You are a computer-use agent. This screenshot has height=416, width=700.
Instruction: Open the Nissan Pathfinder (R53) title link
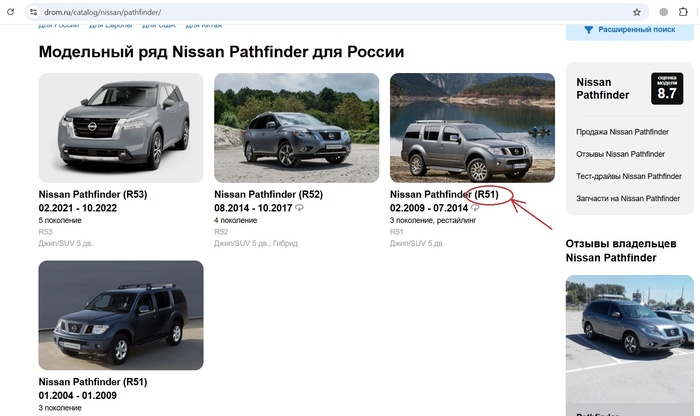pyautogui.click(x=93, y=194)
